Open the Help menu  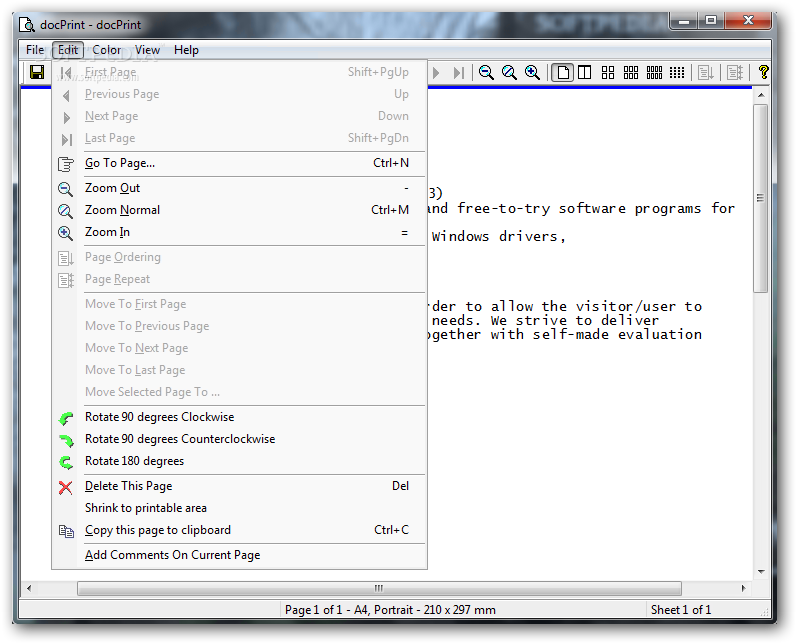coord(186,50)
